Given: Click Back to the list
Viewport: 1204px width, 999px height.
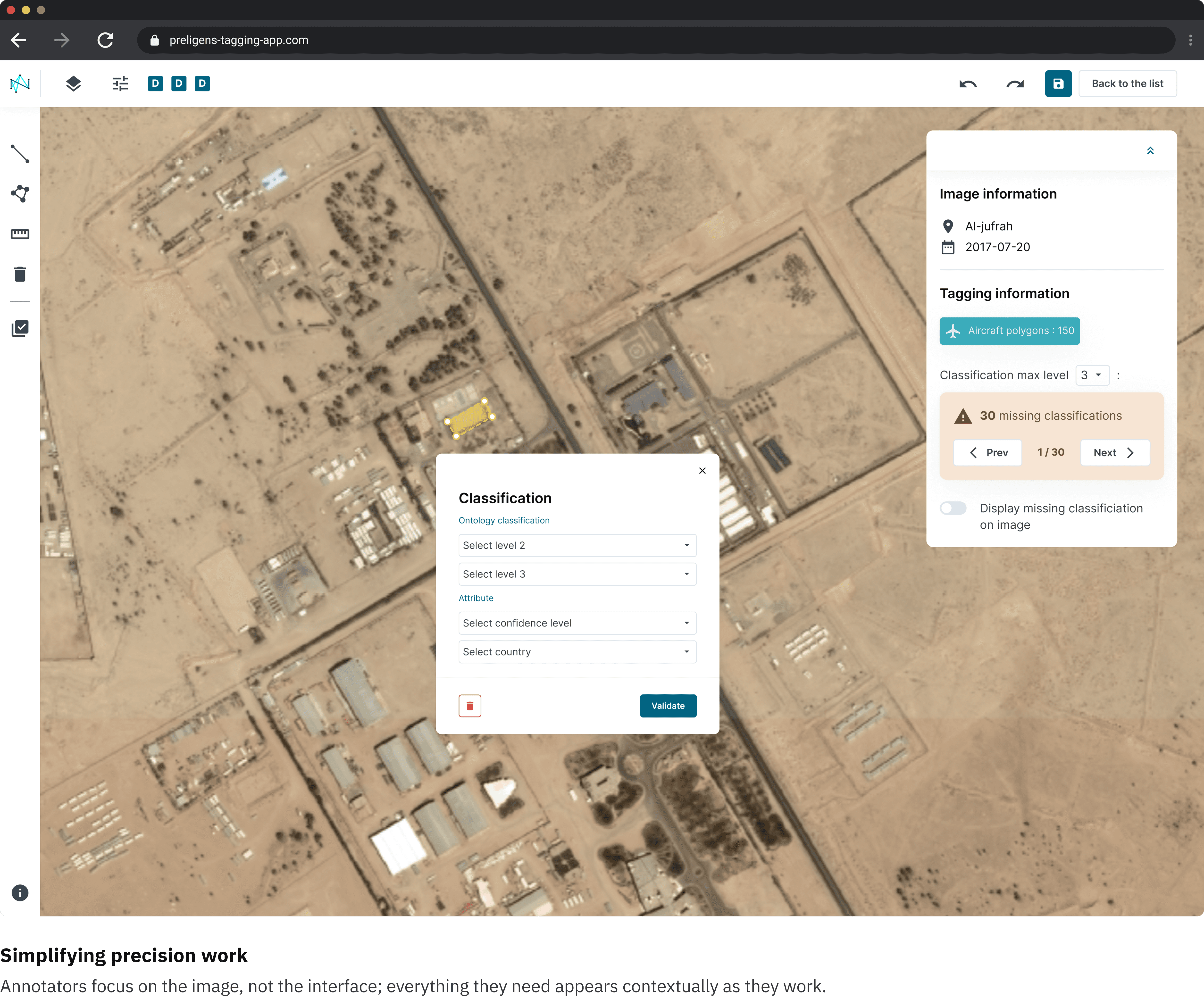Looking at the screenshot, I should [1127, 84].
